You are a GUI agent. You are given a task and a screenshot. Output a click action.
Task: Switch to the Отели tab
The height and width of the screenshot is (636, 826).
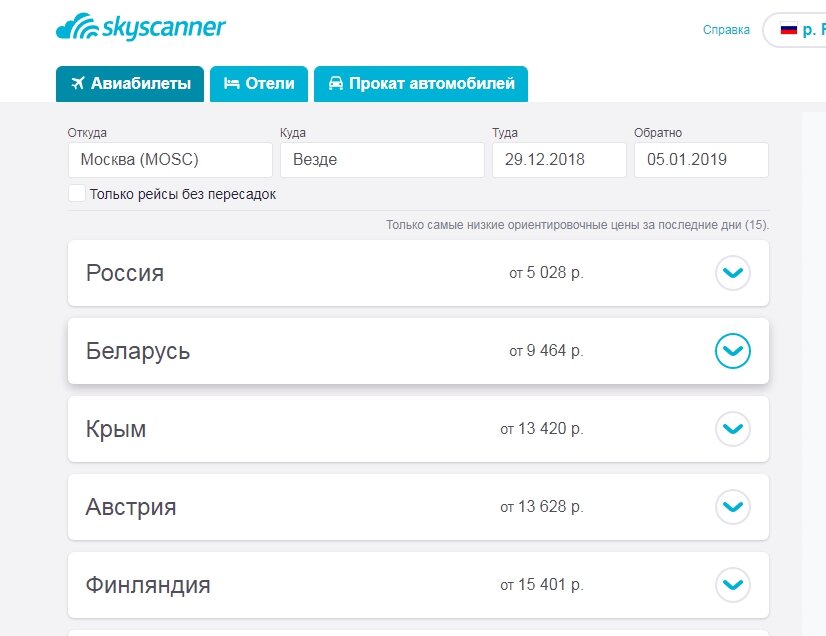[x=258, y=84]
